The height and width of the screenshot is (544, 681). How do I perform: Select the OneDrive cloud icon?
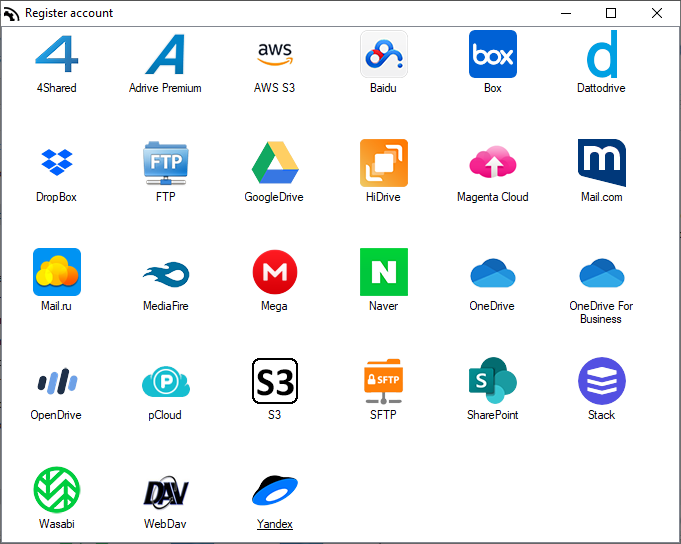pyautogui.click(x=493, y=273)
